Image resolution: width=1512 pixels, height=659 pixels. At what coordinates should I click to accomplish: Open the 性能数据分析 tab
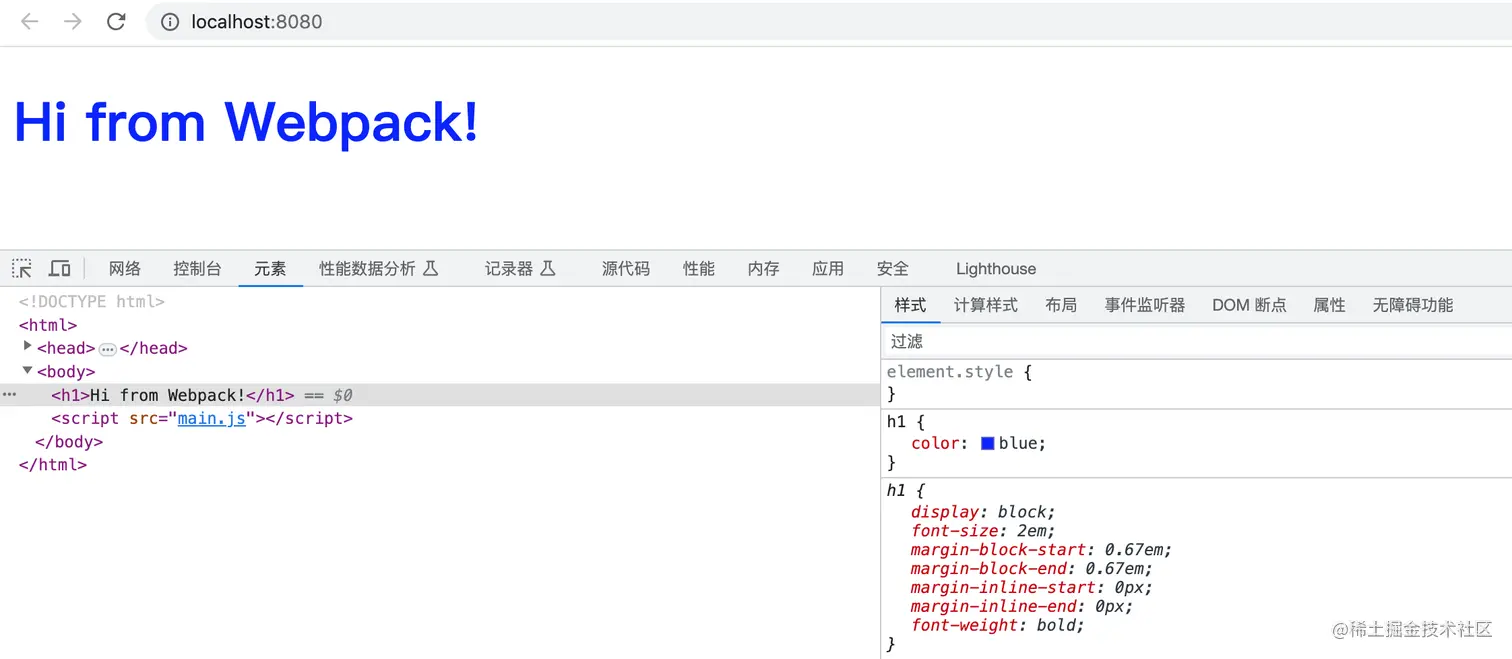pyautogui.click(x=378, y=268)
